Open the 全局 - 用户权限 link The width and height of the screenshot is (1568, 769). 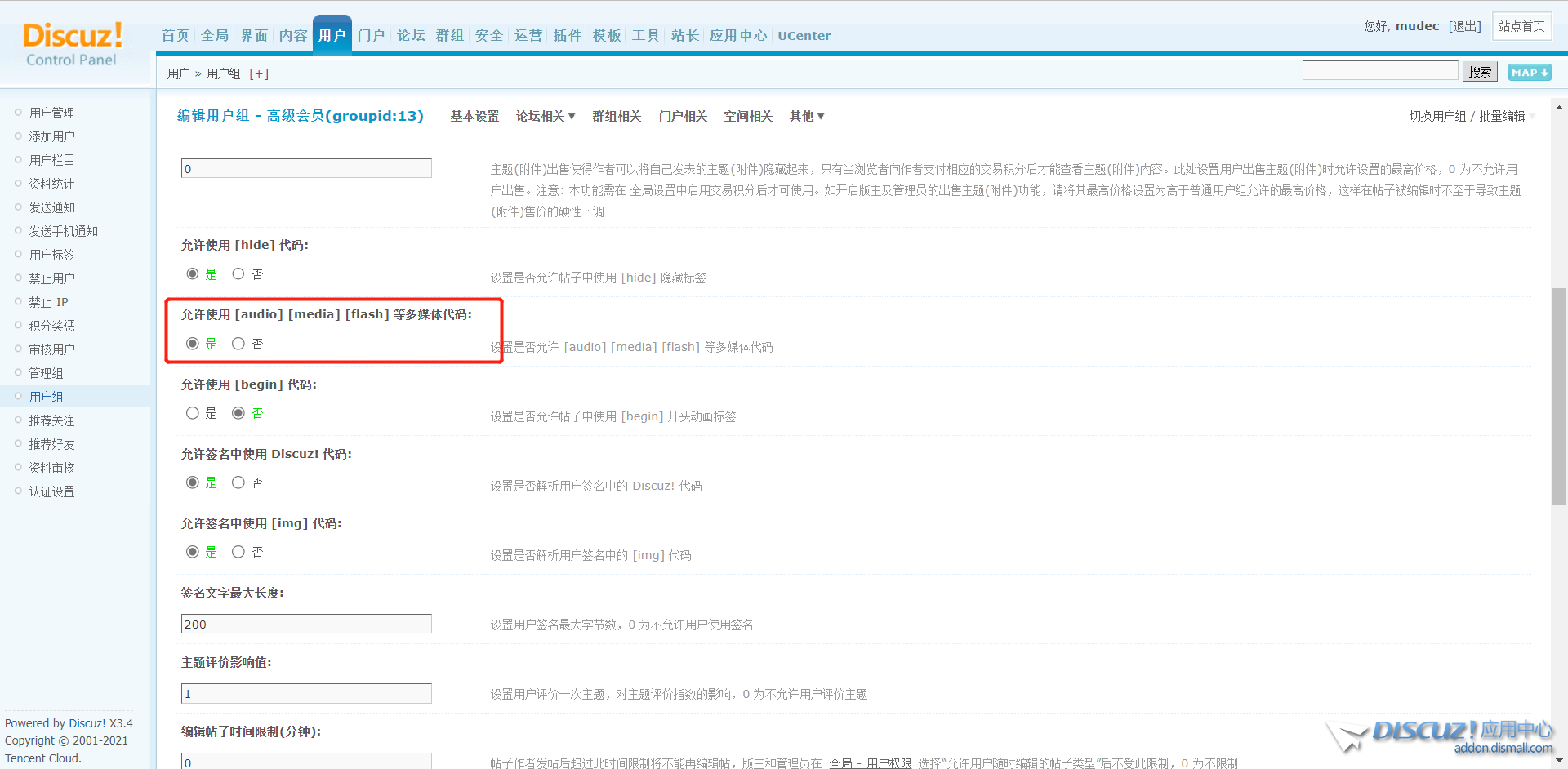[870, 762]
